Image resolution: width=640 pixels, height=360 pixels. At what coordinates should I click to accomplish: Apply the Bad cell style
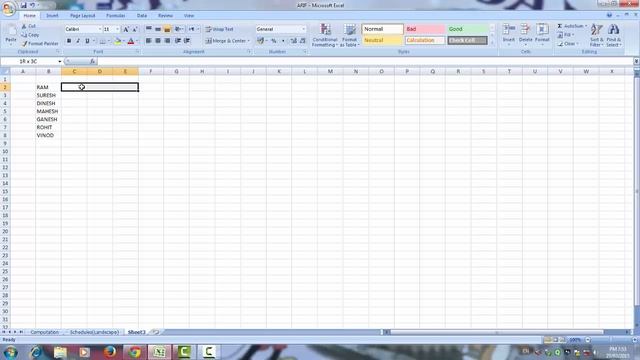[425, 29]
